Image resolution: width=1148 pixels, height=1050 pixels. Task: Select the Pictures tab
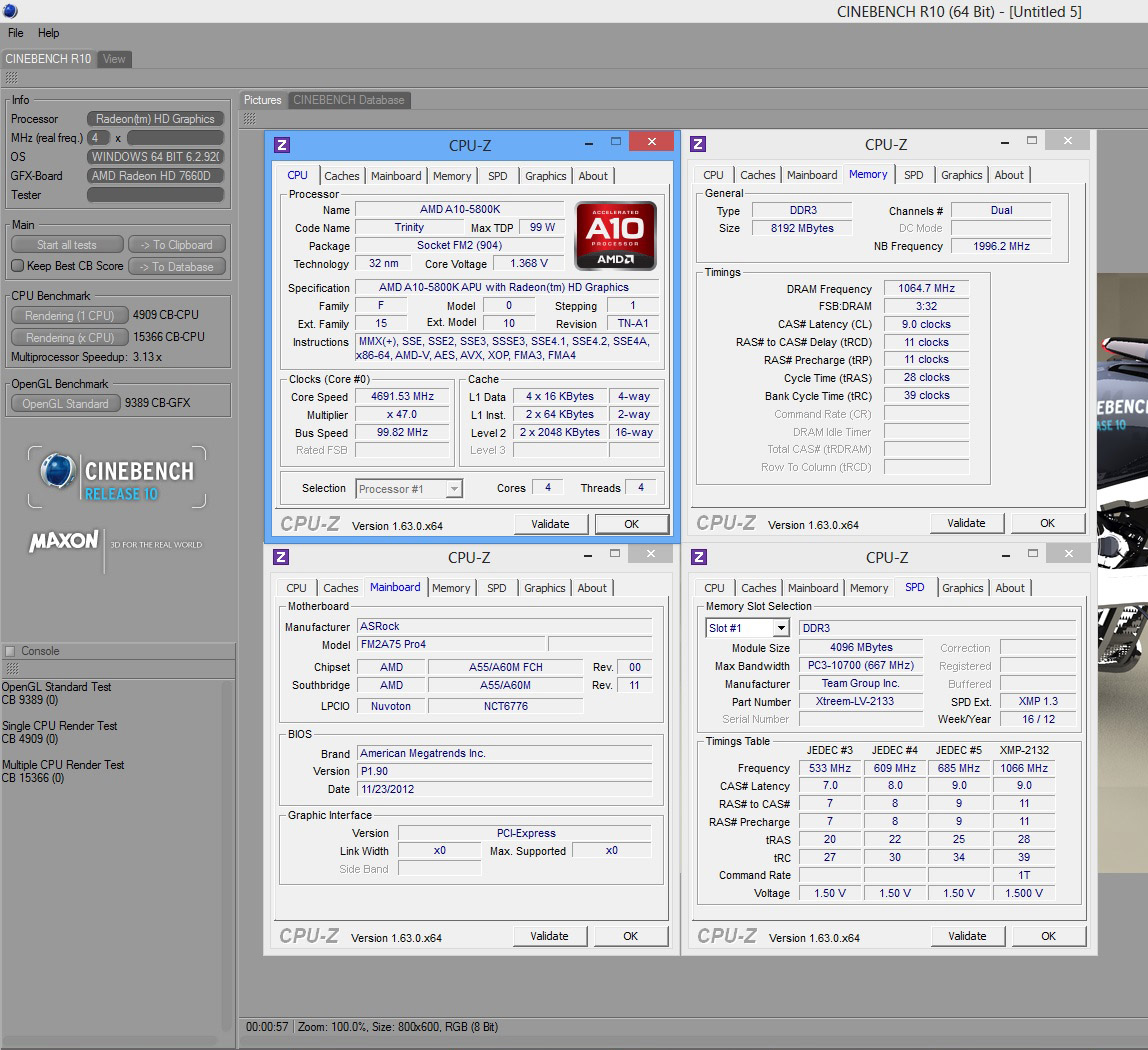262,100
